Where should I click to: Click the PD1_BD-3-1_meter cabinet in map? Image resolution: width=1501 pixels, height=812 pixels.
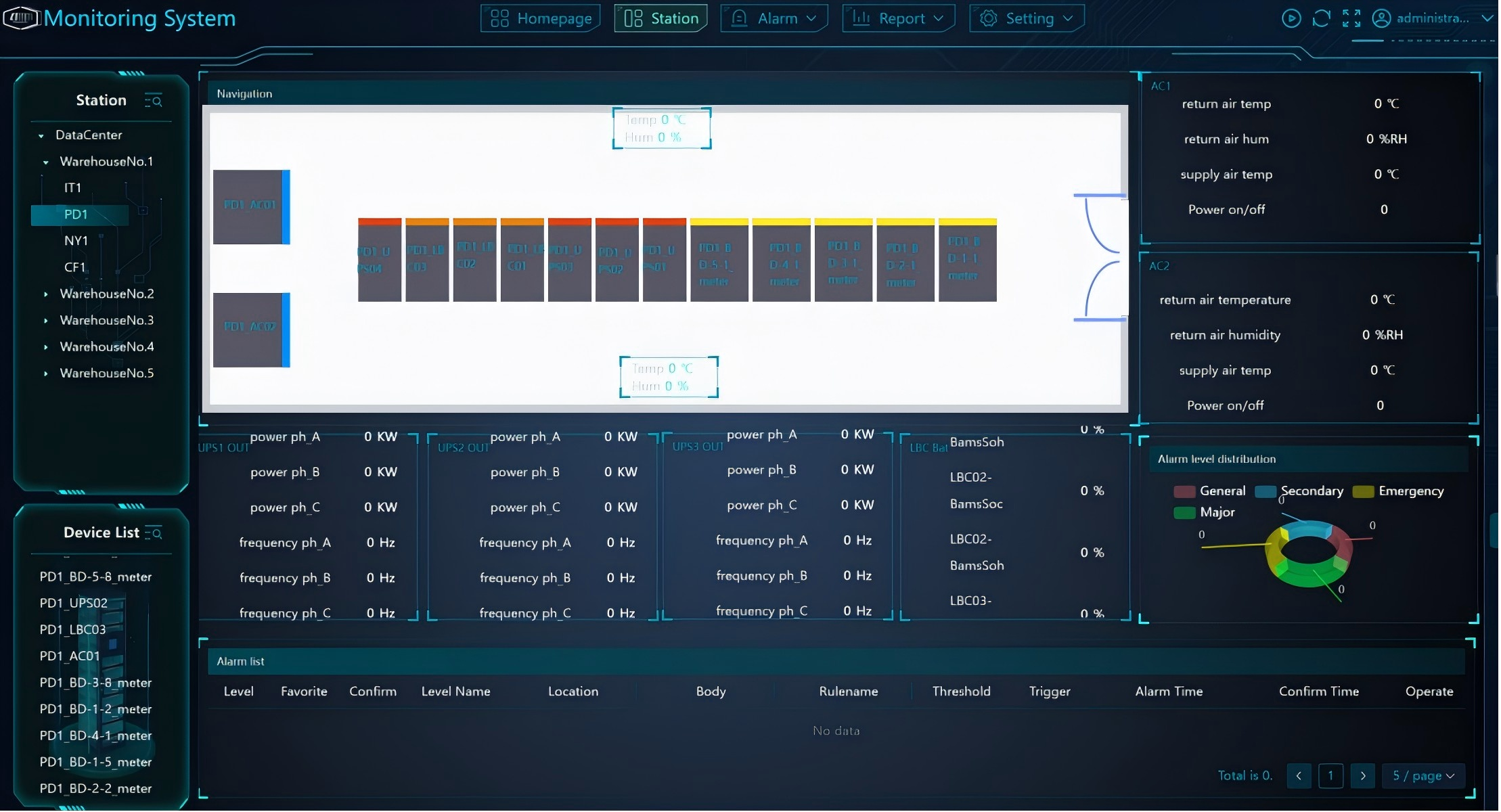coord(844,261)
